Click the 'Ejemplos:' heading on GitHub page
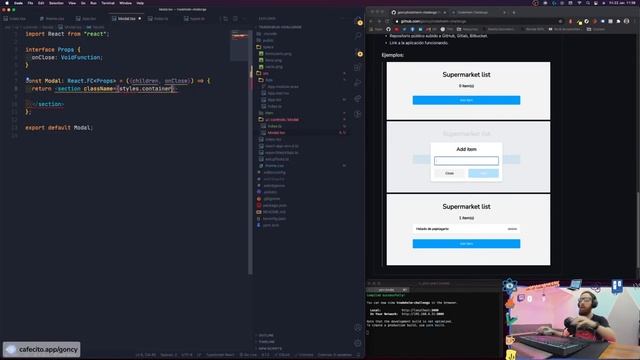640x360 pixels. pyautogui.click(x=393, y=55)
